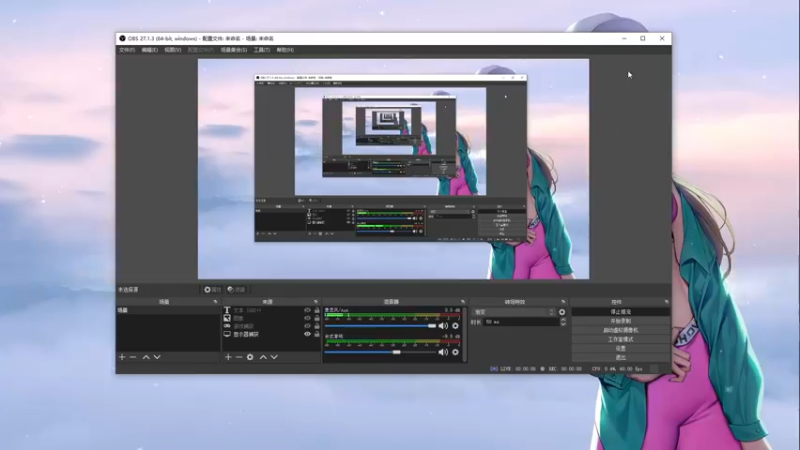This screenshot has height=450, width=800.
Task: Increase transition 时长 duration with up arrow
Action: coord(563,320)
